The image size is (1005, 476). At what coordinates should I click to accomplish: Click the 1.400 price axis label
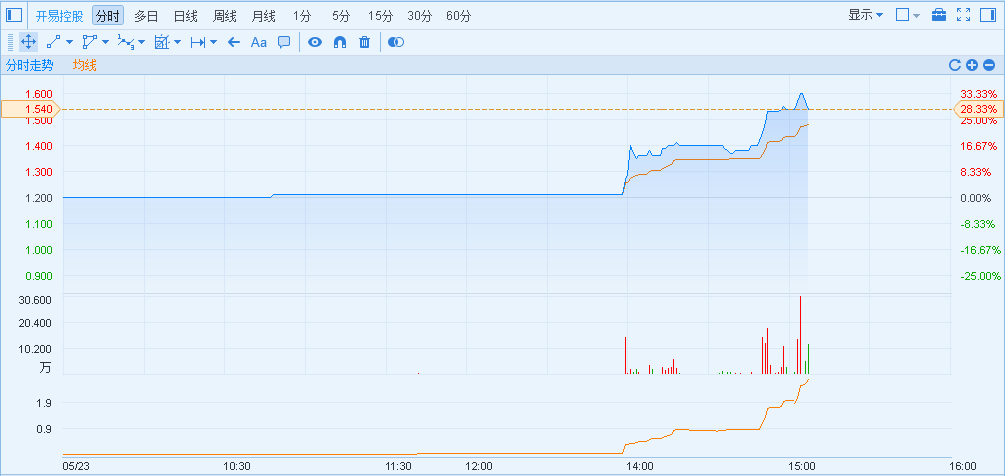(x=38, y=146)
